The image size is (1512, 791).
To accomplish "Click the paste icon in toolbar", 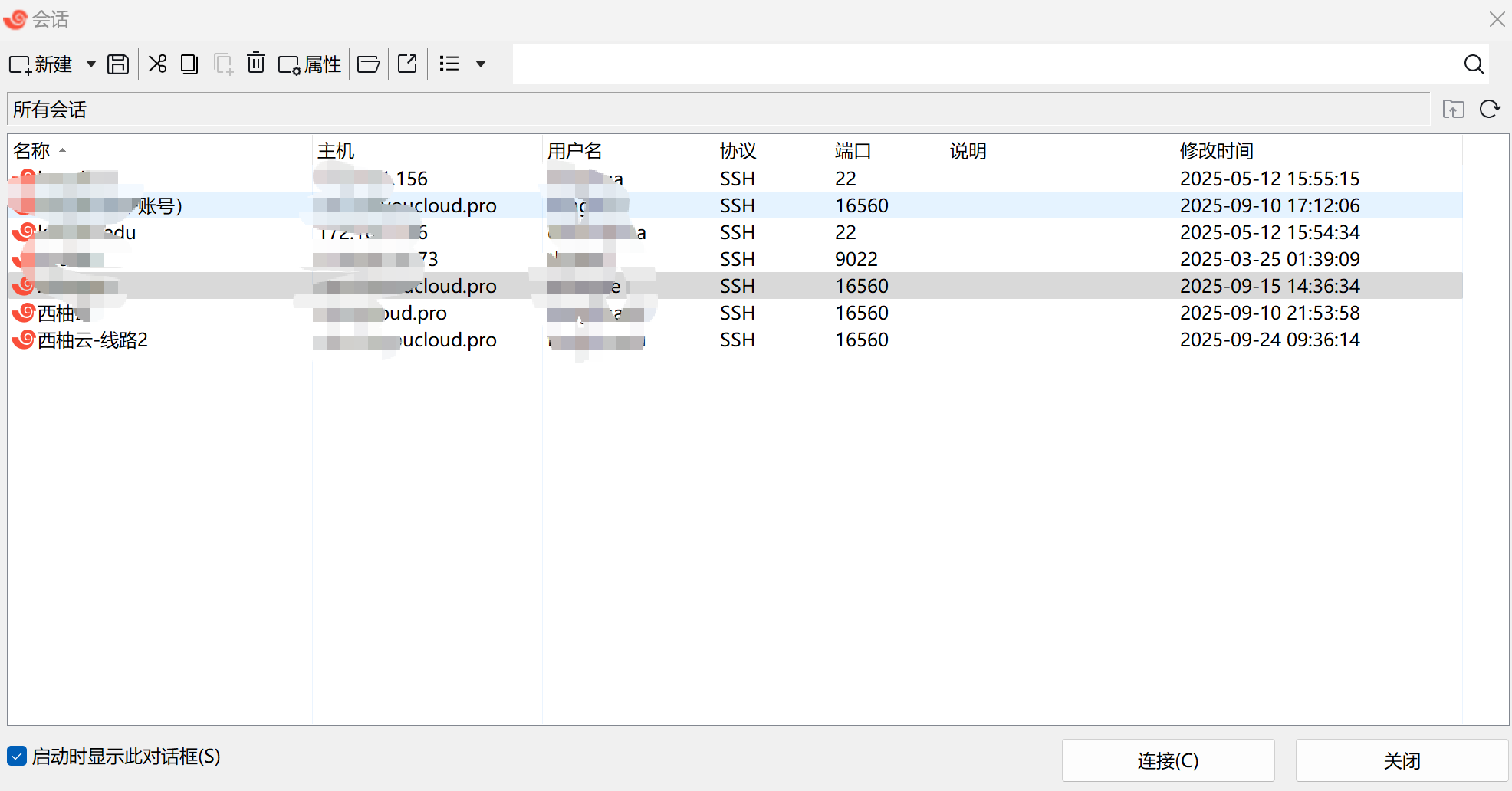I will (x=223, y=64).
